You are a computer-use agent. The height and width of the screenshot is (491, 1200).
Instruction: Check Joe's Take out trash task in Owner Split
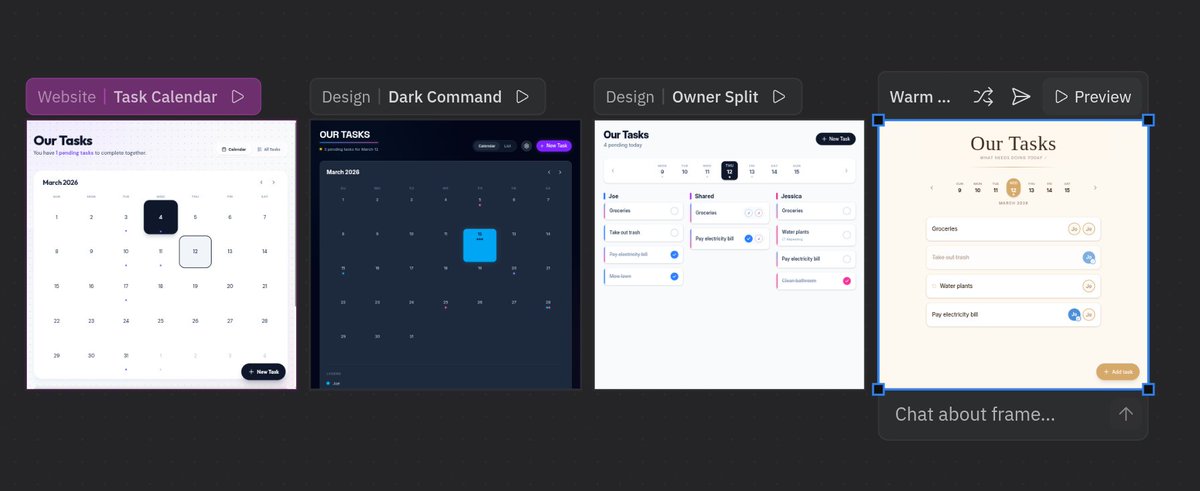point(674,233)
